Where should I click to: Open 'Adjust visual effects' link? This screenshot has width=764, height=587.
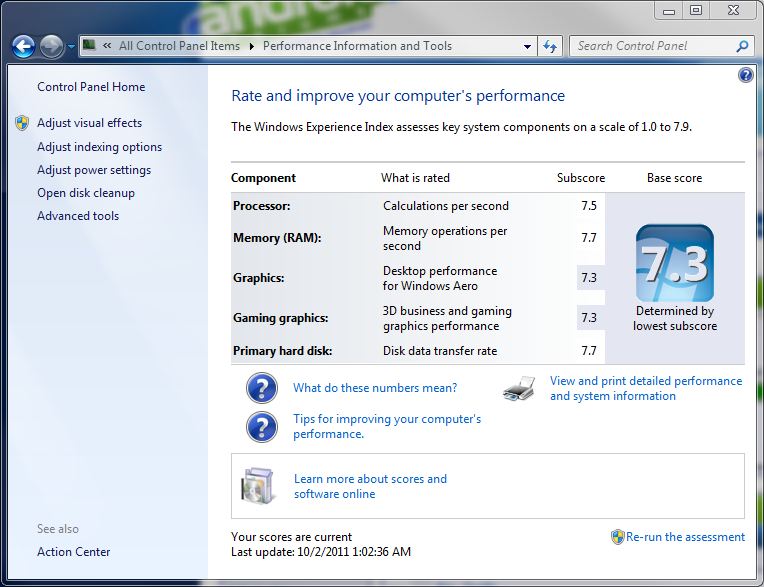89,123
